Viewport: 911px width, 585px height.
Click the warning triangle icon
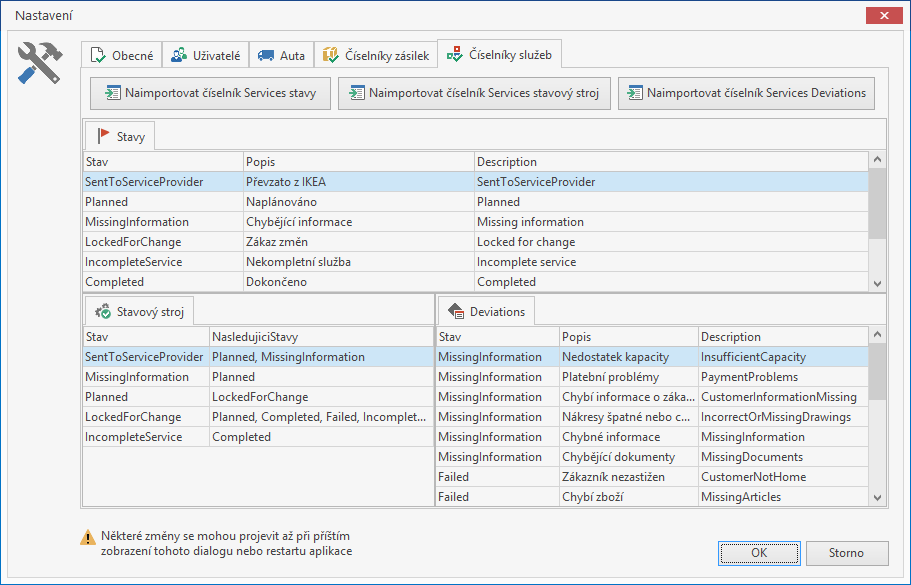coord(88,538)
